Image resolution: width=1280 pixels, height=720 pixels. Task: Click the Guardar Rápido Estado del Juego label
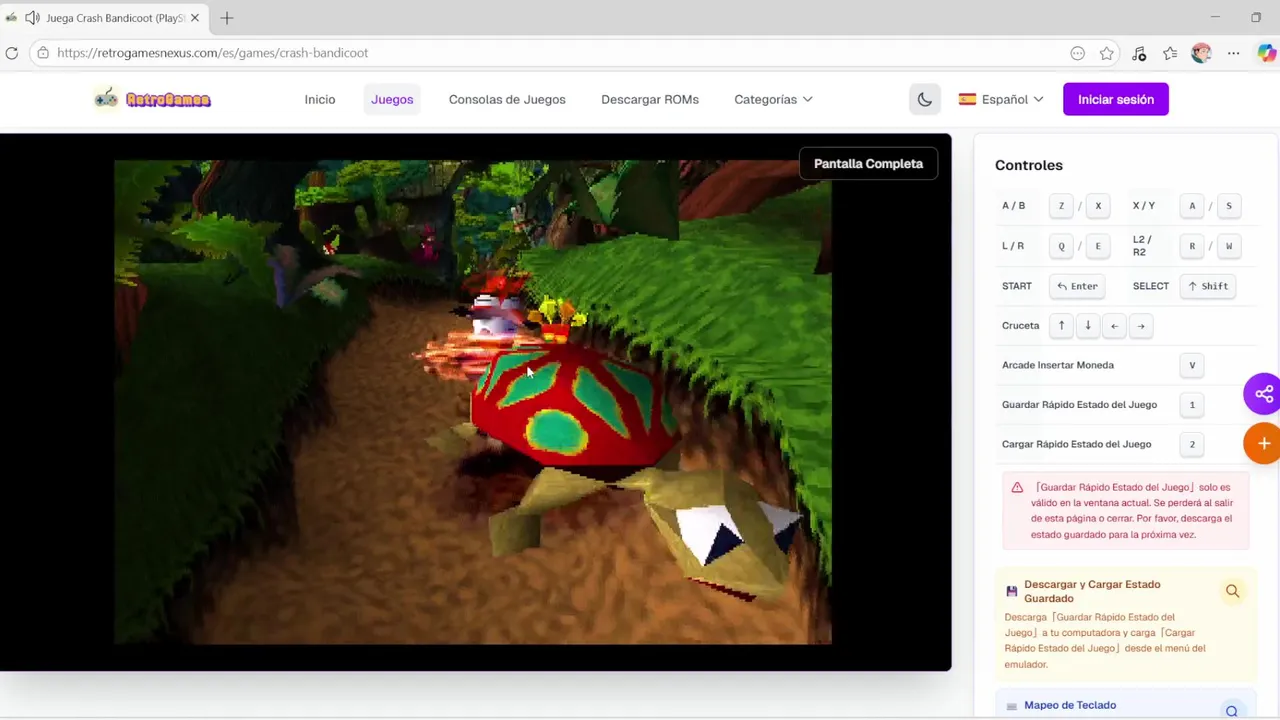pyautogui.click(x=1079, y=405)
